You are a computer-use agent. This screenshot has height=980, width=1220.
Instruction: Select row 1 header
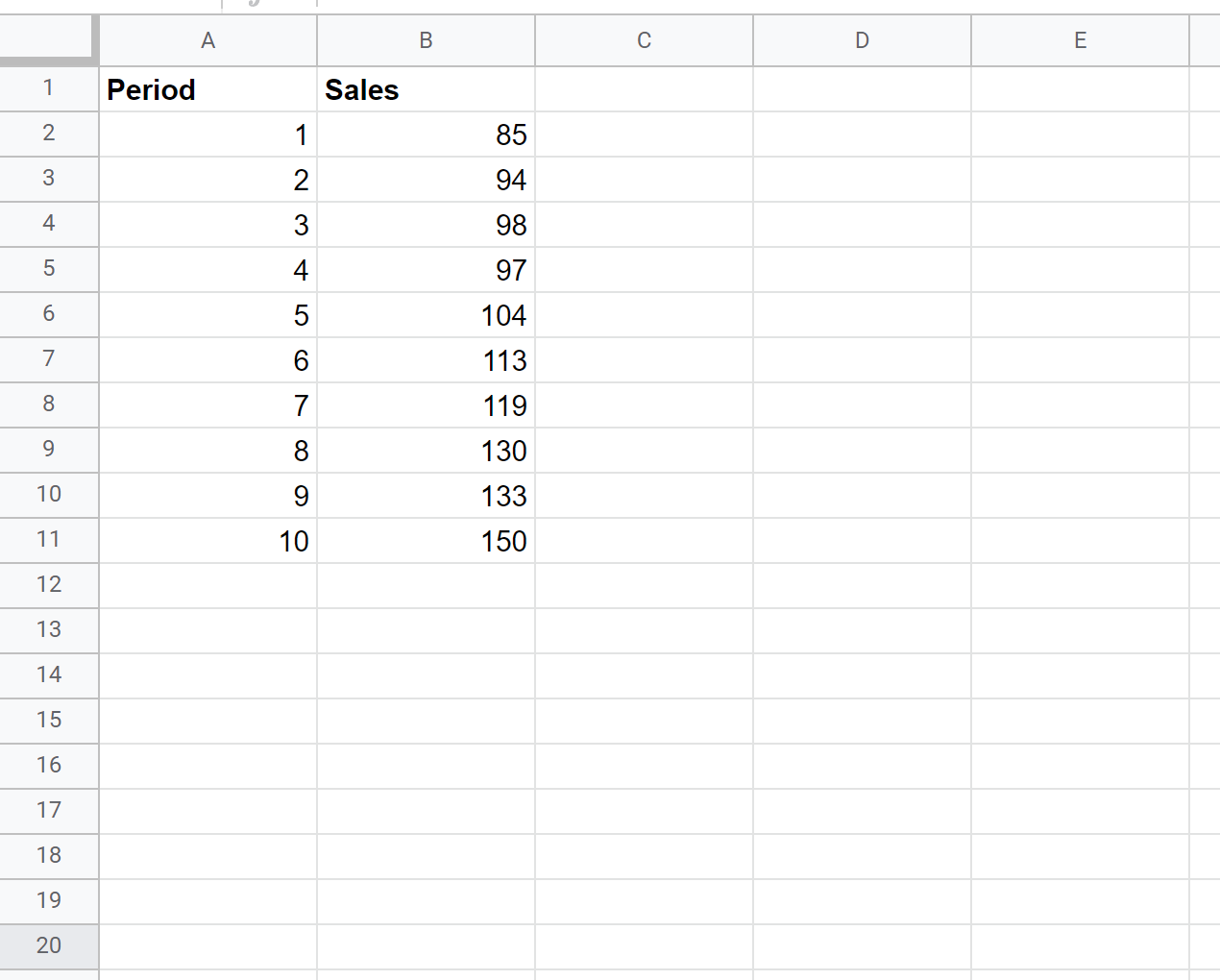click(x=48, y=88)
